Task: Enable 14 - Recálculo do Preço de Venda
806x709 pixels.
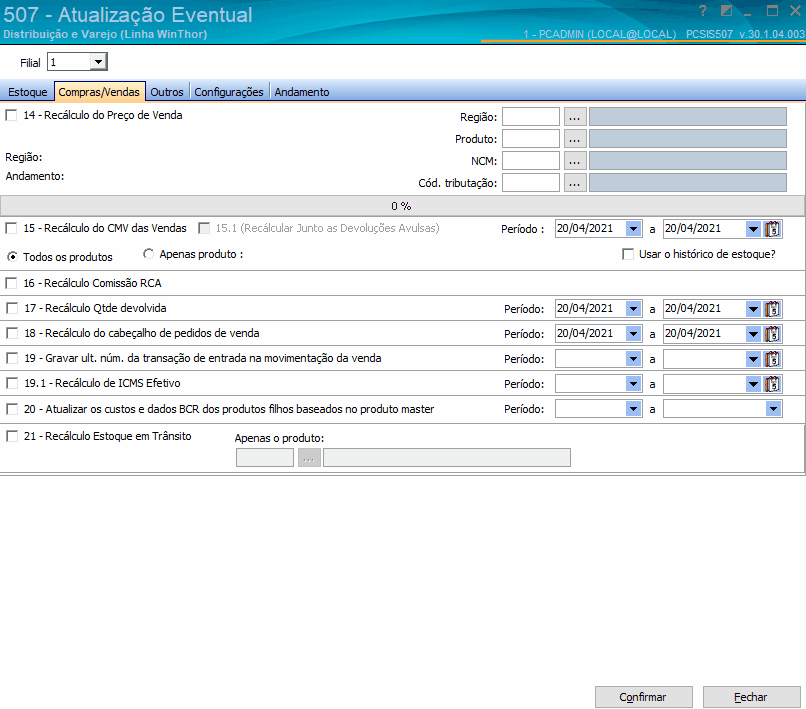Action: pos(11,115)
